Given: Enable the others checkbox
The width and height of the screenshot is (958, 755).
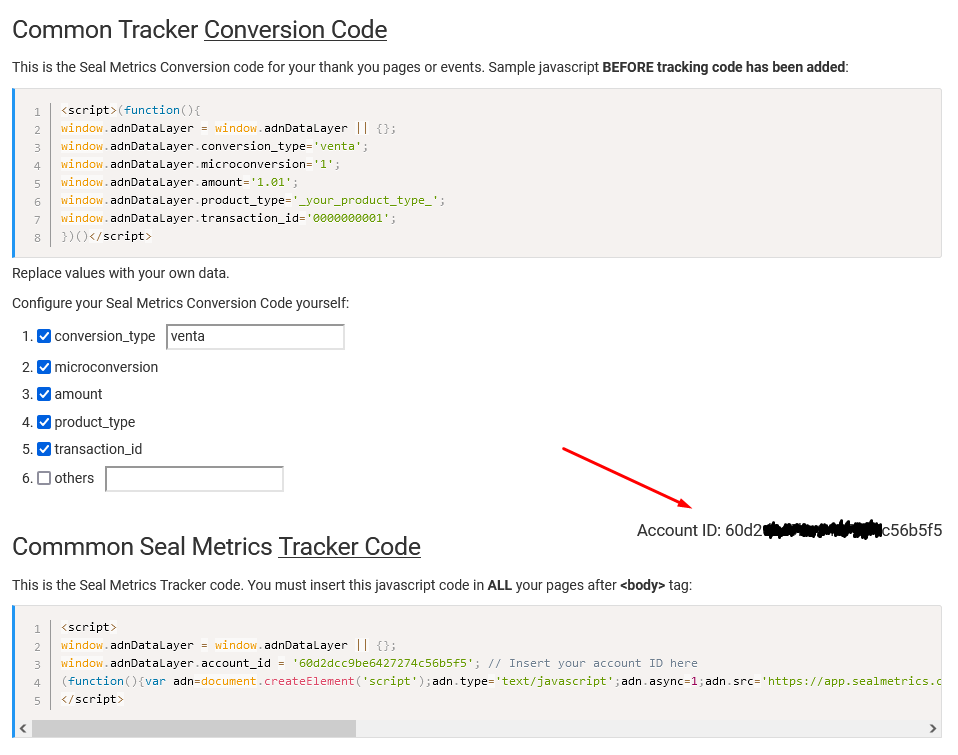Looking at the screenshot, I should click(44, 478).
